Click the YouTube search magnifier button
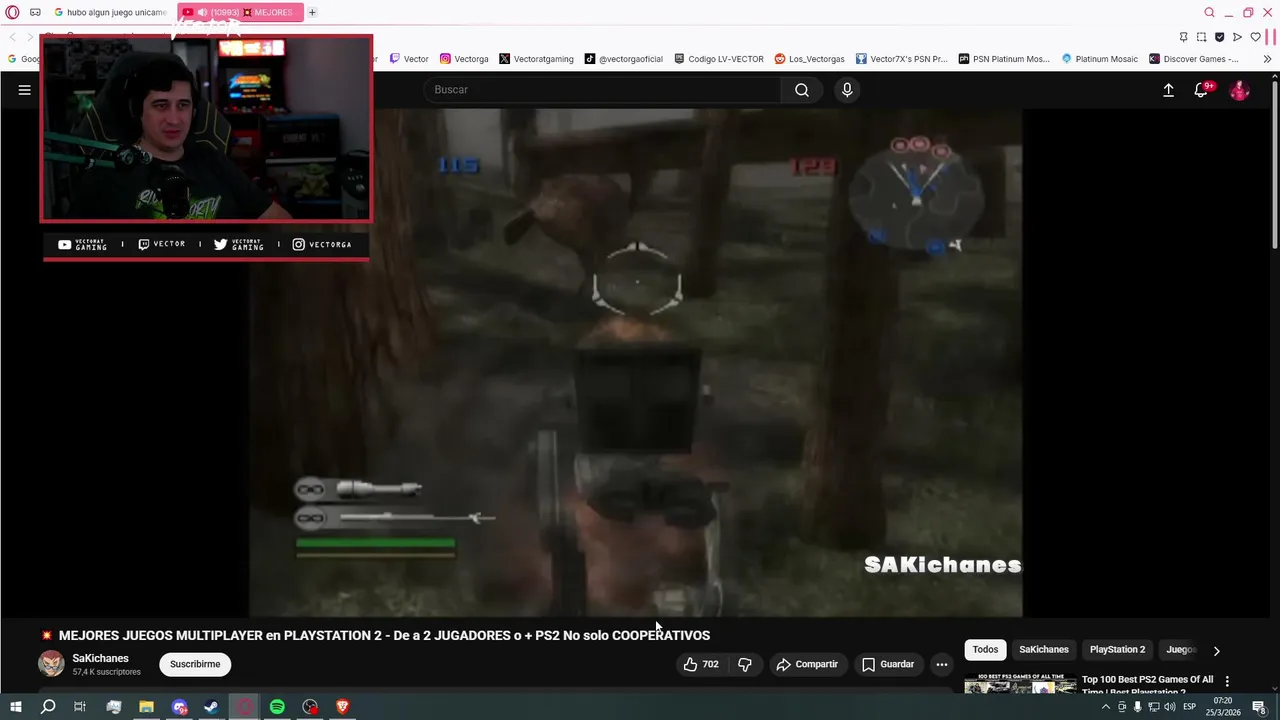 pos(802,90)
